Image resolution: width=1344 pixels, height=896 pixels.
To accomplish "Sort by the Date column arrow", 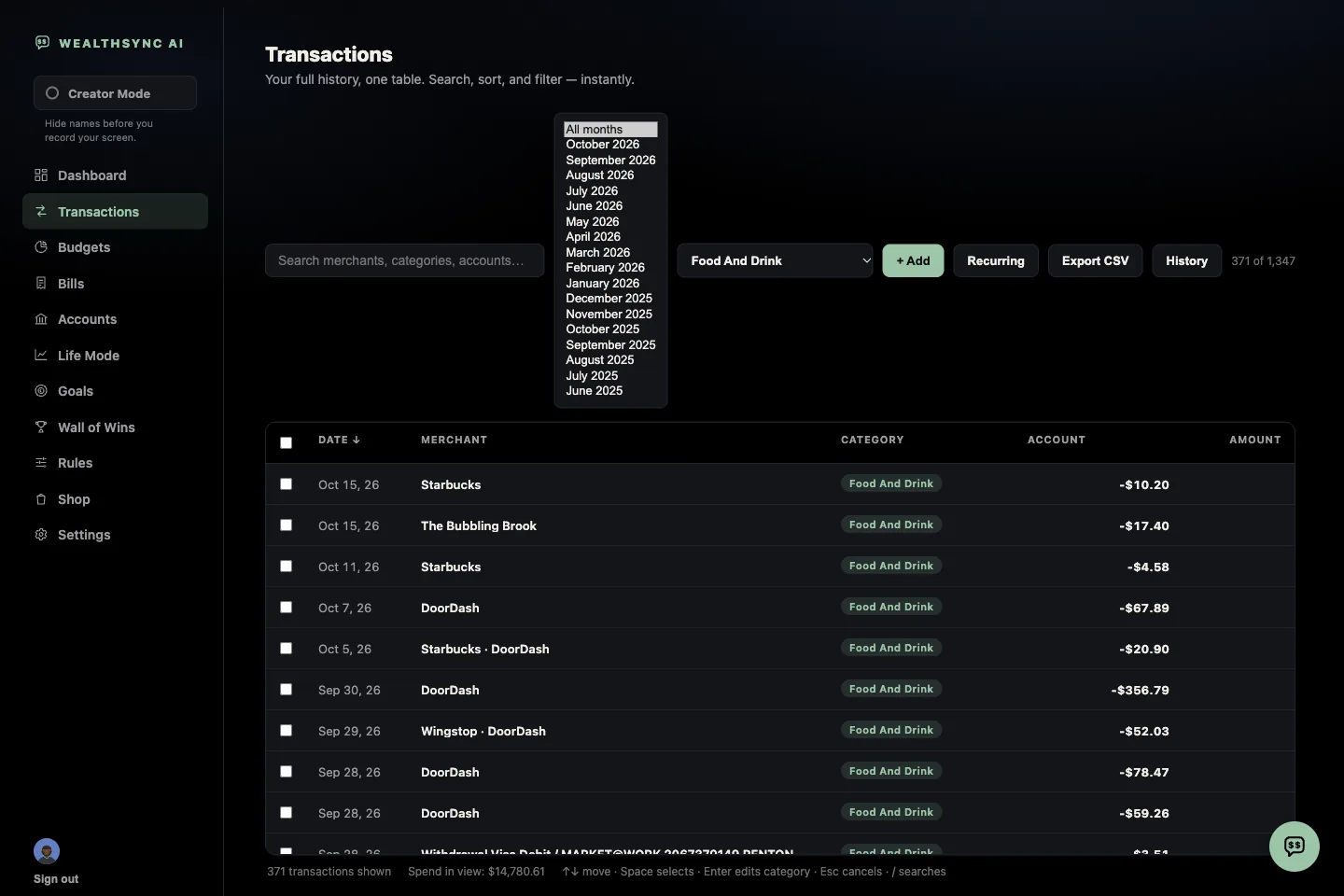I will pos(357,440).
